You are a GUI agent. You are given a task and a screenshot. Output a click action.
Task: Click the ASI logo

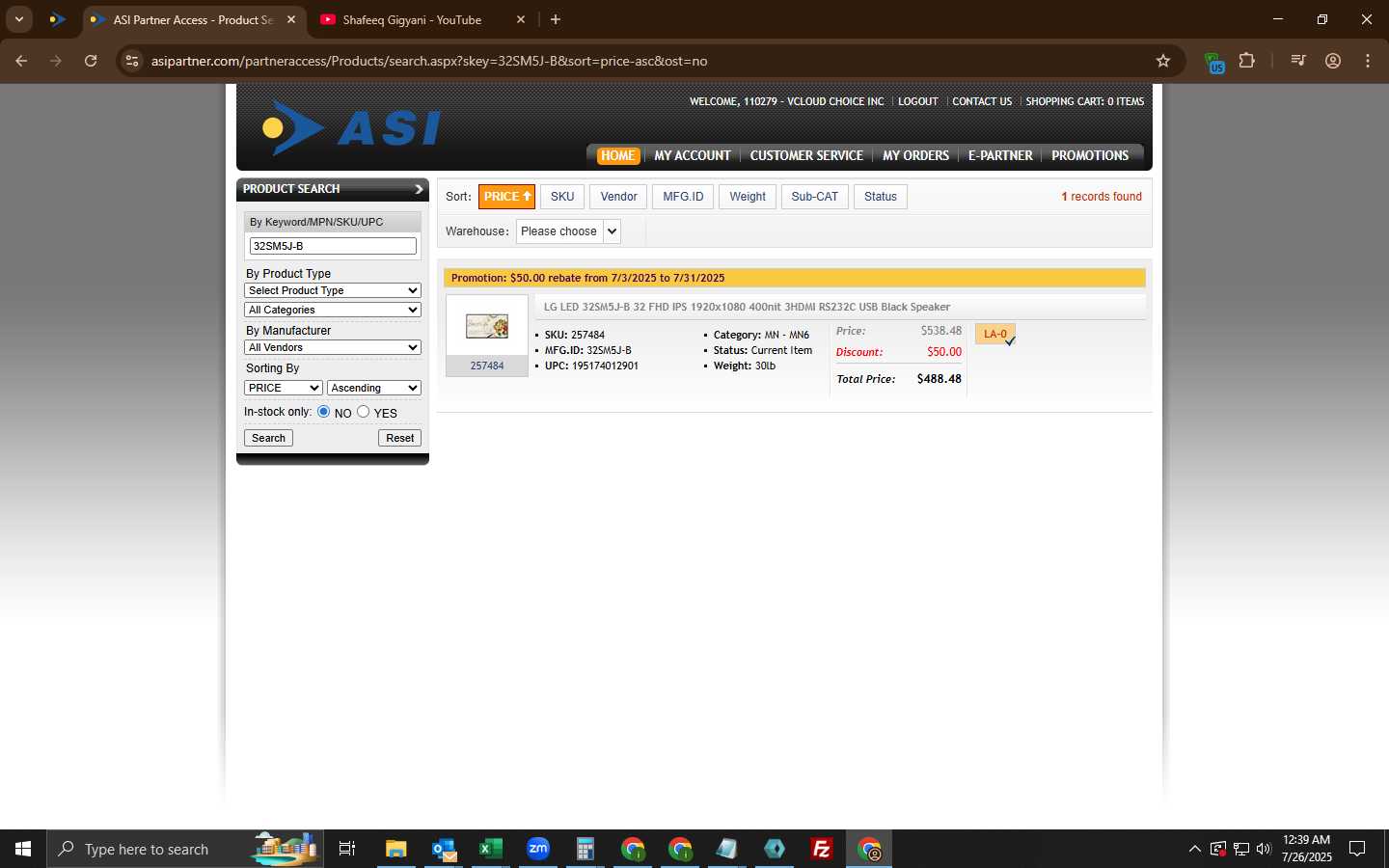click(x=351, y=128)
